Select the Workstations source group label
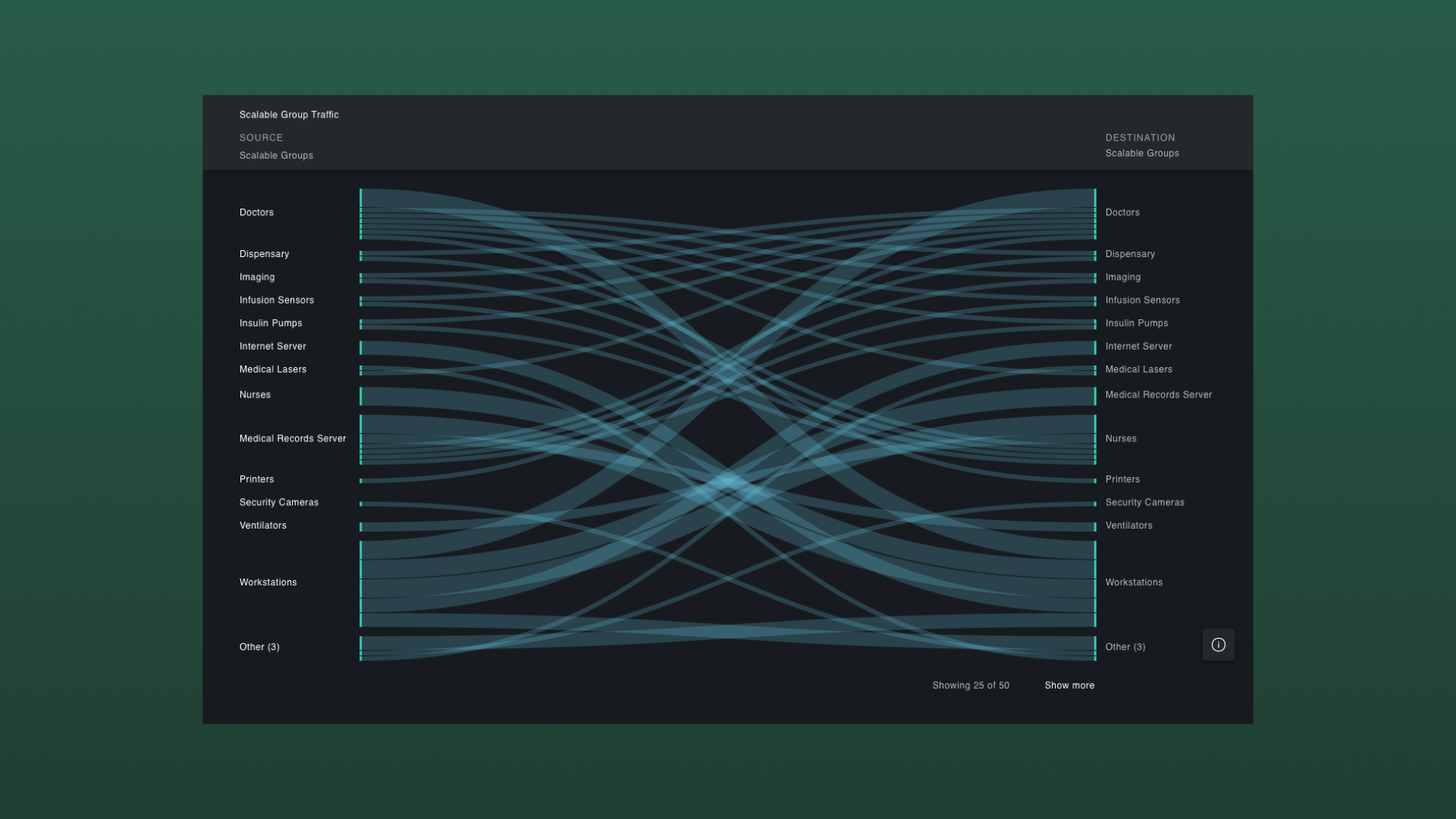 tap(268, 582)
